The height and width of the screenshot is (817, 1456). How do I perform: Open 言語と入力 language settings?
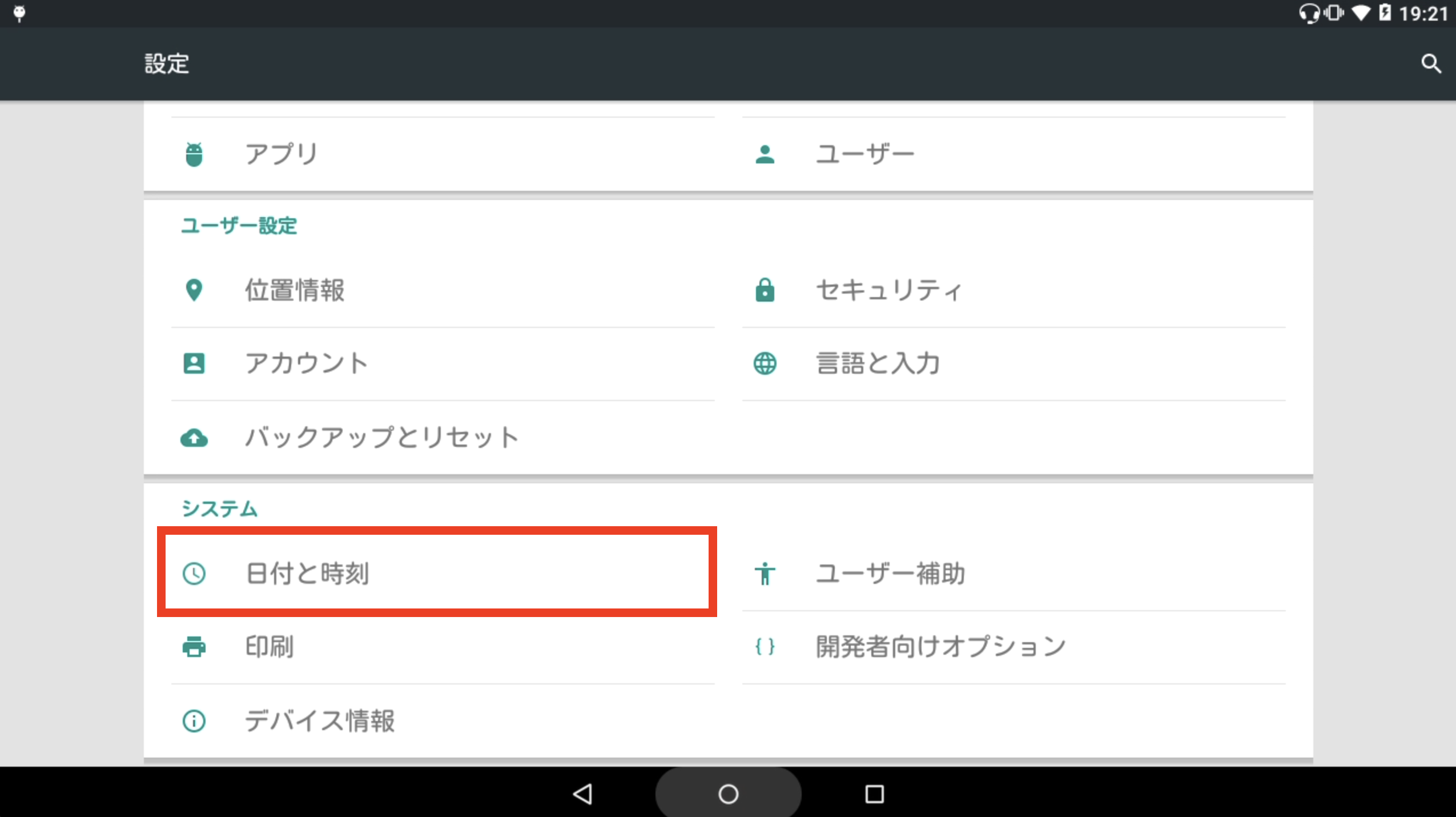(x=878, y=363)
